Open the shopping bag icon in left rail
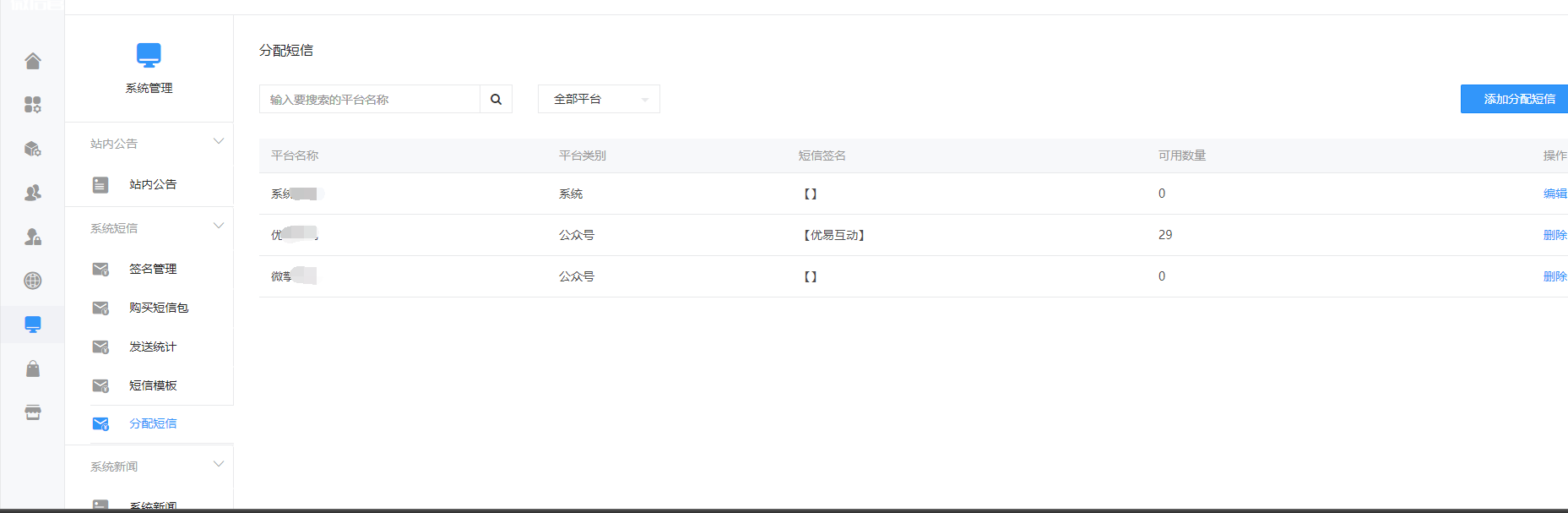Screen dimensions: 1568x513 (x=33, y=368)
